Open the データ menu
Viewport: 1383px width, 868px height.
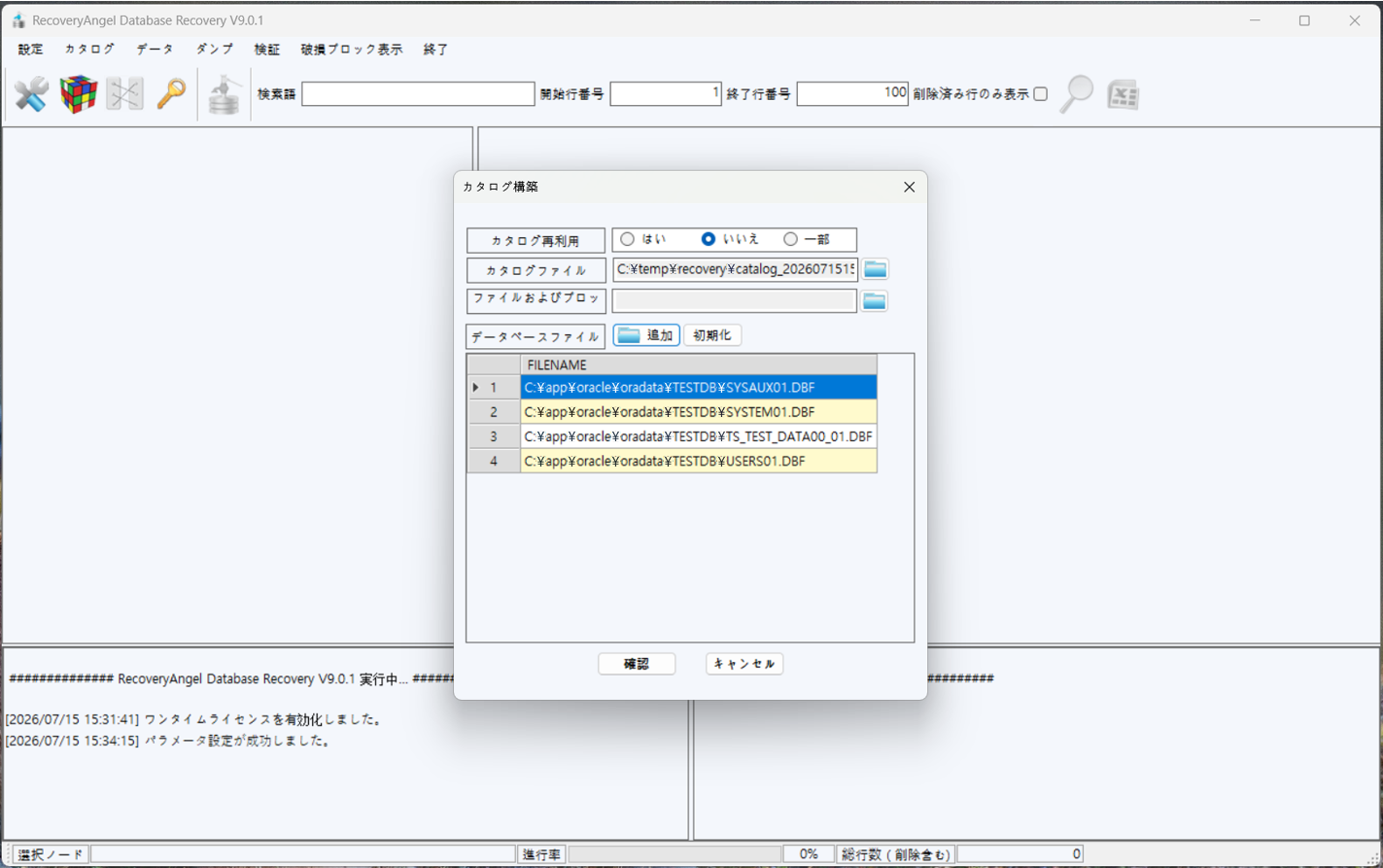tap(155, 50)
